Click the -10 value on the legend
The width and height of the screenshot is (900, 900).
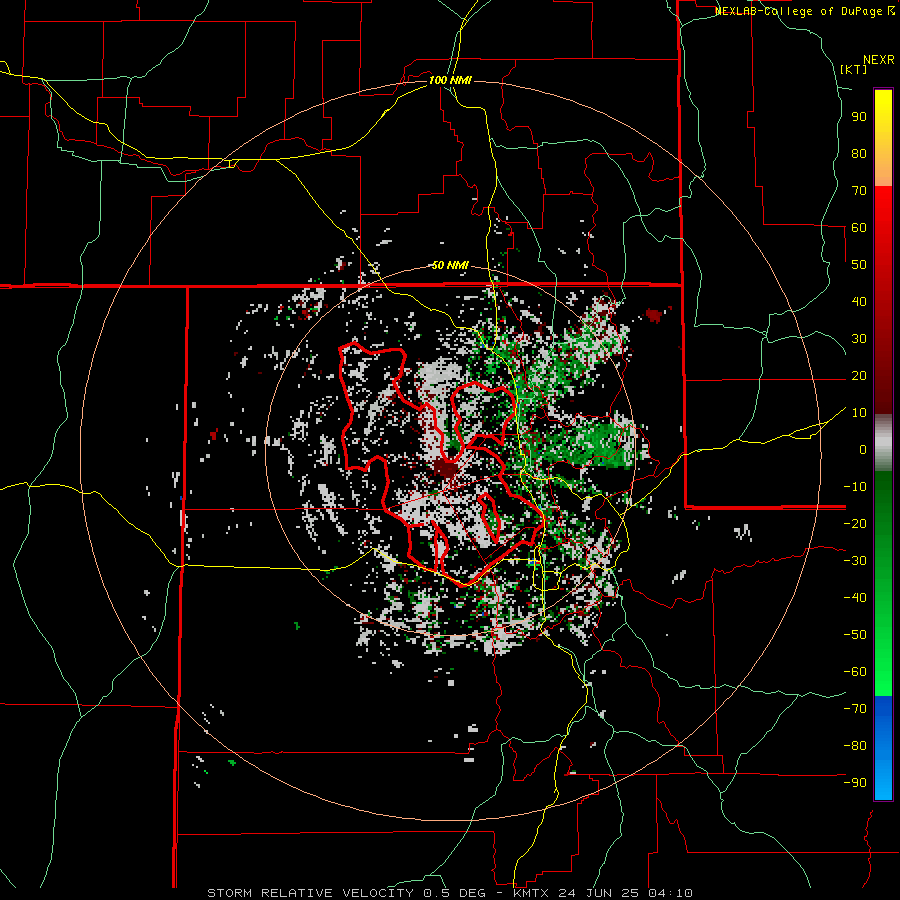click(855, 487)
